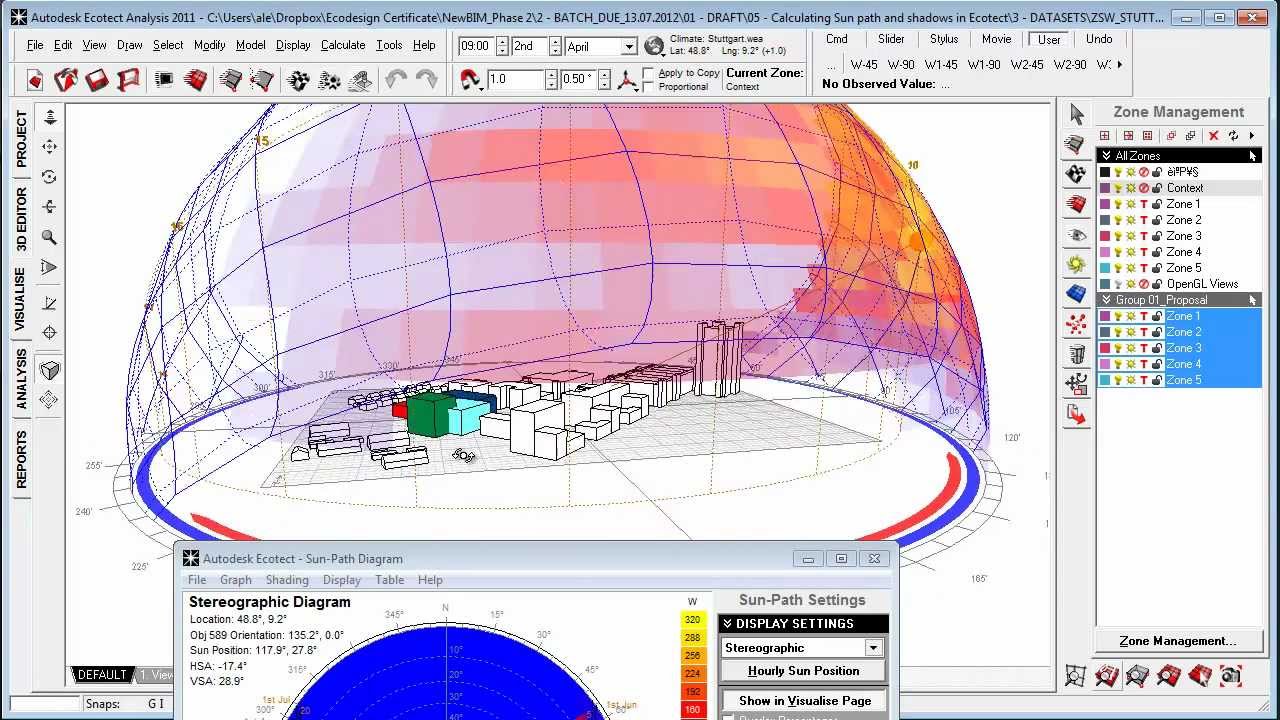Expand more zone toolbar options arrow
Viewport: 1280px width, 720px height.
pos(1251,136)
